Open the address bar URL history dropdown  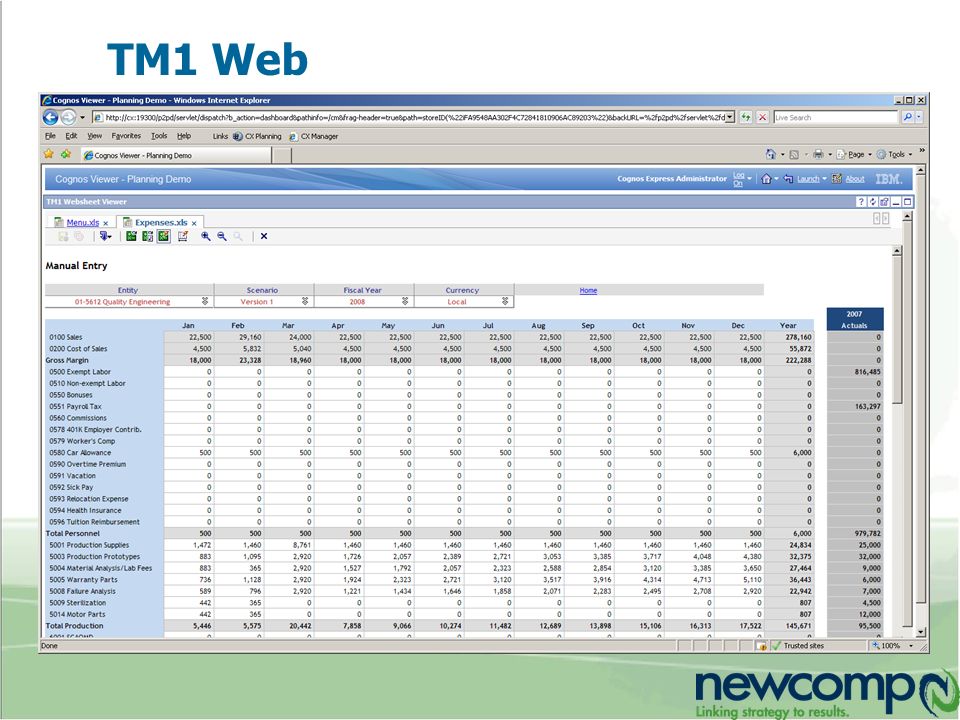(730, 117)
